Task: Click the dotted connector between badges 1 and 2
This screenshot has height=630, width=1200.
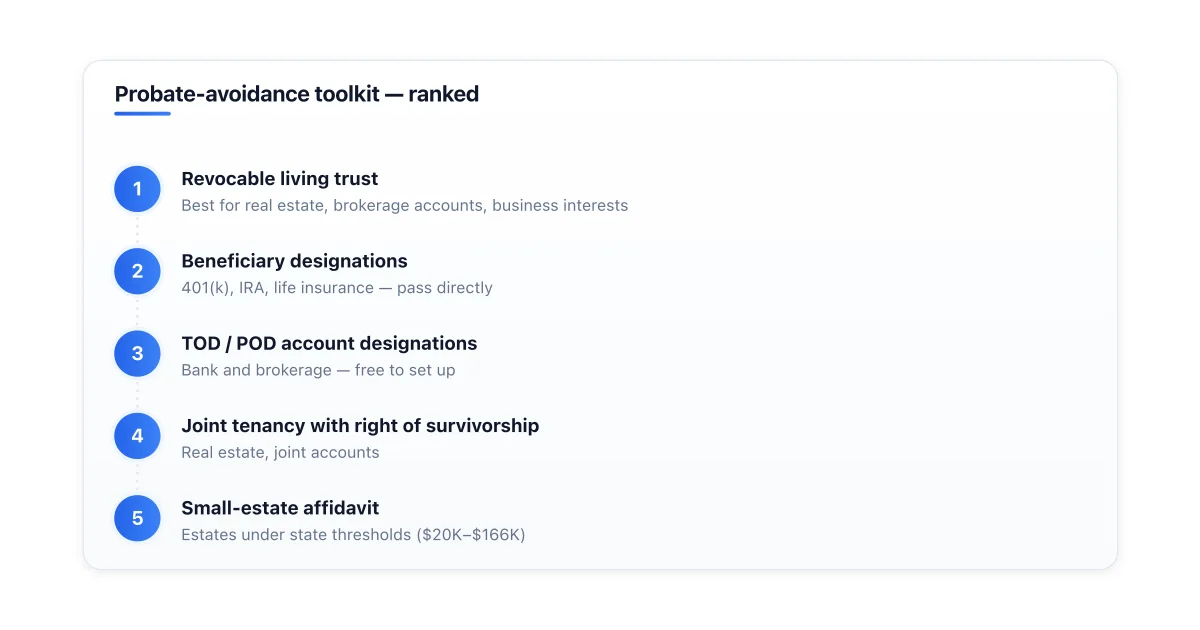Action: coord(138,230)
